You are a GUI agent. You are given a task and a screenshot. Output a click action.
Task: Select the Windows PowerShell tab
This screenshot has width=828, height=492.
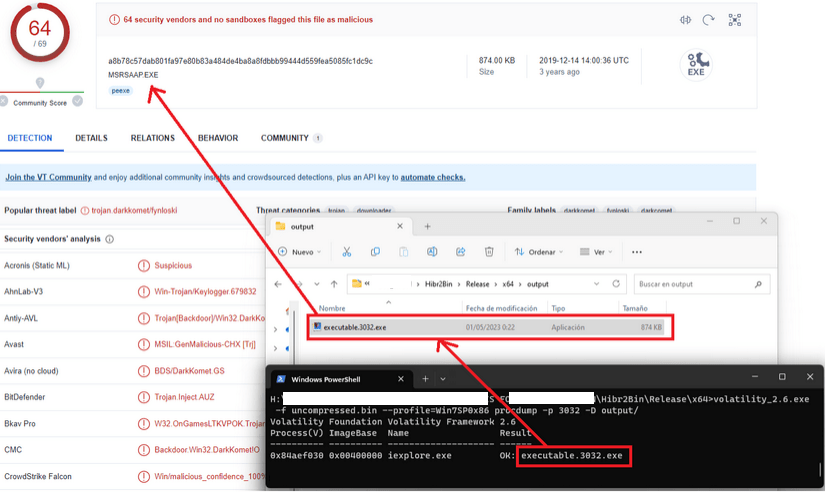point(341,379)
